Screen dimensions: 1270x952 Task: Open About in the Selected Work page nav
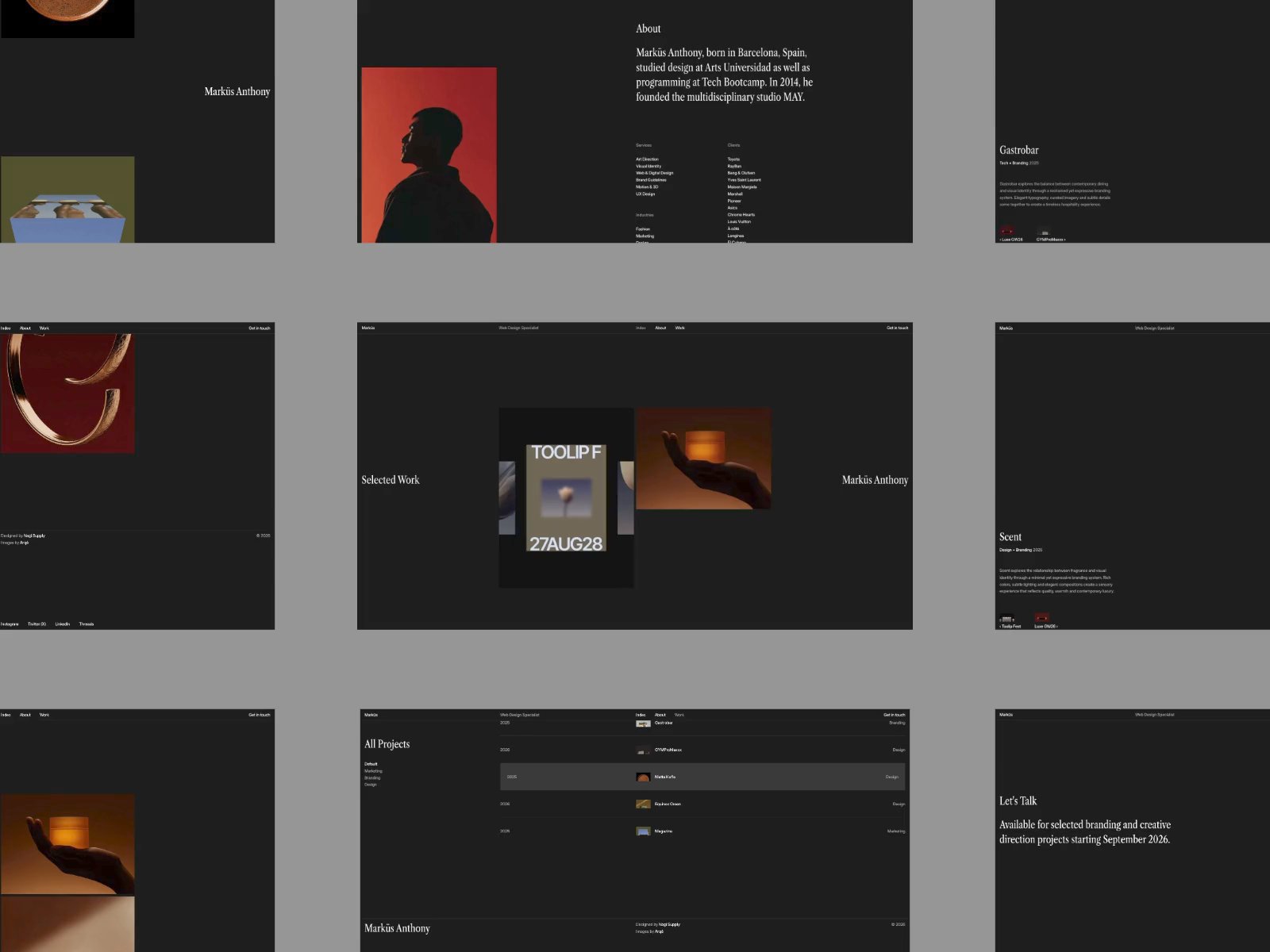660,328
